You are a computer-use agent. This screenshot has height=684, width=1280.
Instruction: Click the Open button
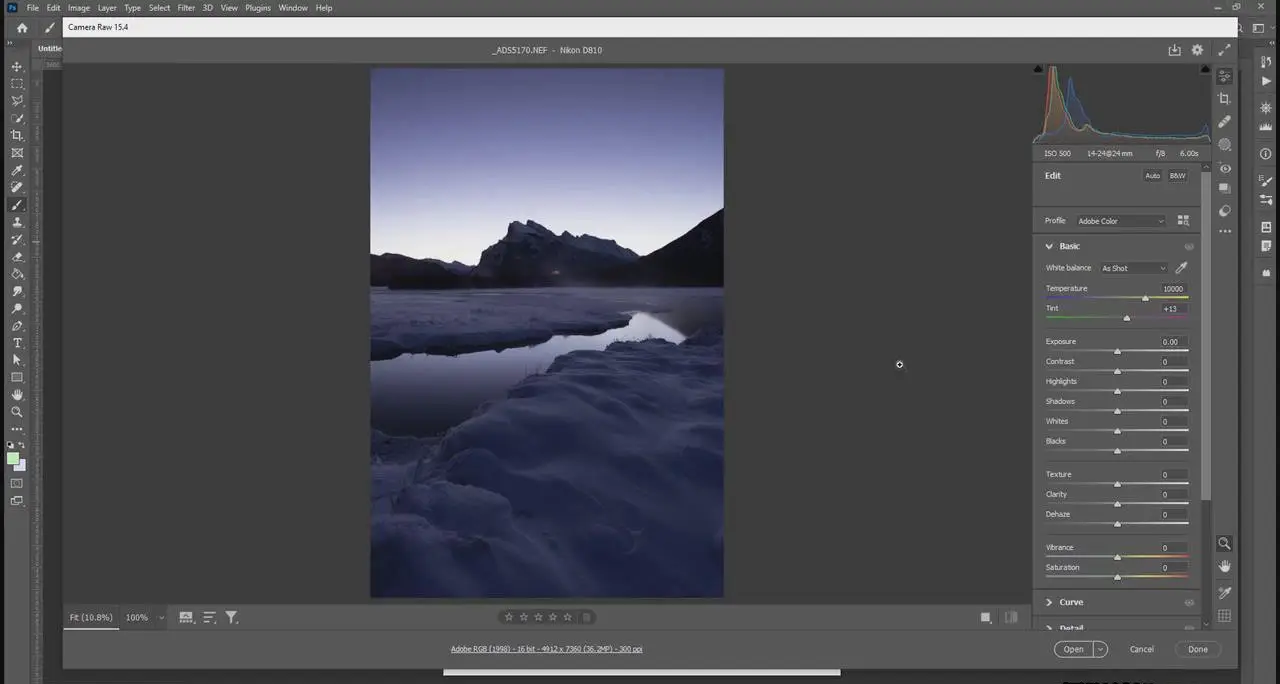point(1073,649)
